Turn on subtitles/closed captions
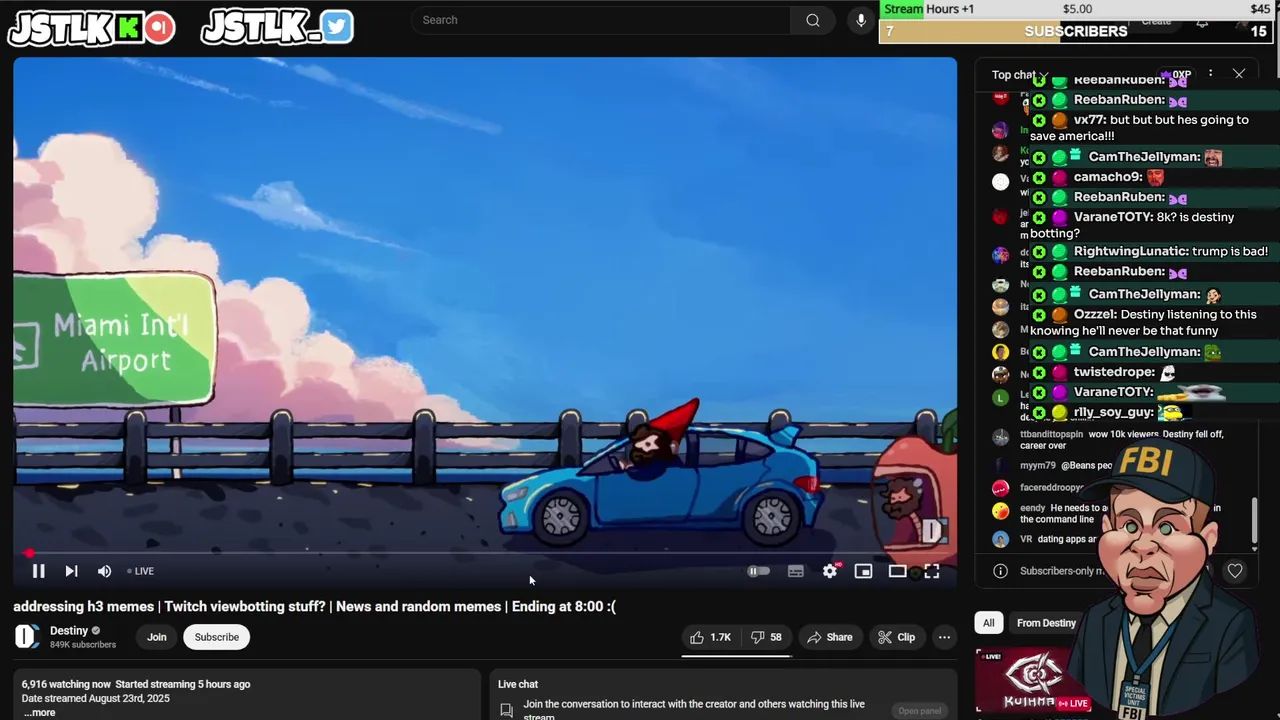 796,571
